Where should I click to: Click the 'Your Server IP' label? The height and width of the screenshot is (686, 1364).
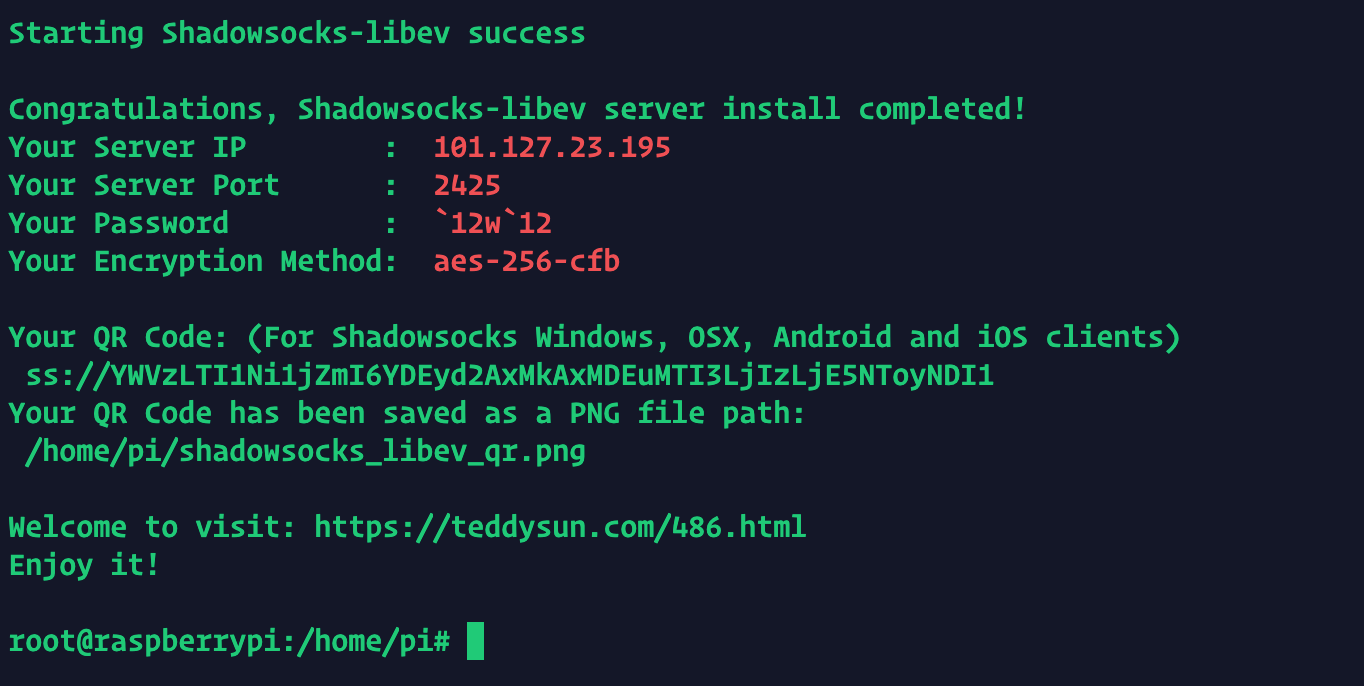(x=128, y=148)
